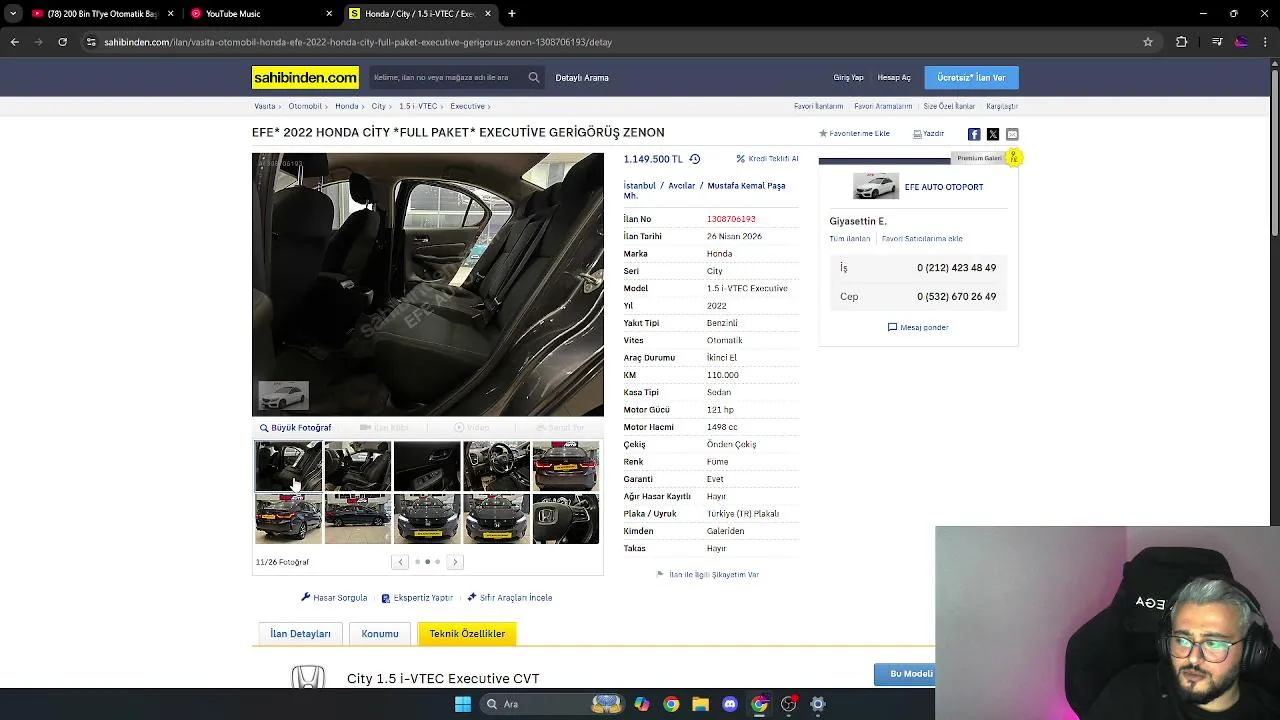
Task: Click İstanbul location link
Action: pyautogui.click(x=639, y=186)
